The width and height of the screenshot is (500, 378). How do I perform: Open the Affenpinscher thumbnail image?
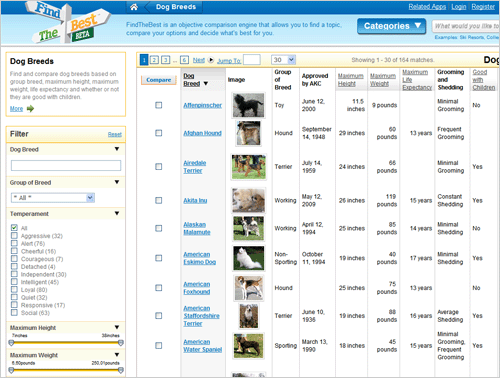point(249,105)
